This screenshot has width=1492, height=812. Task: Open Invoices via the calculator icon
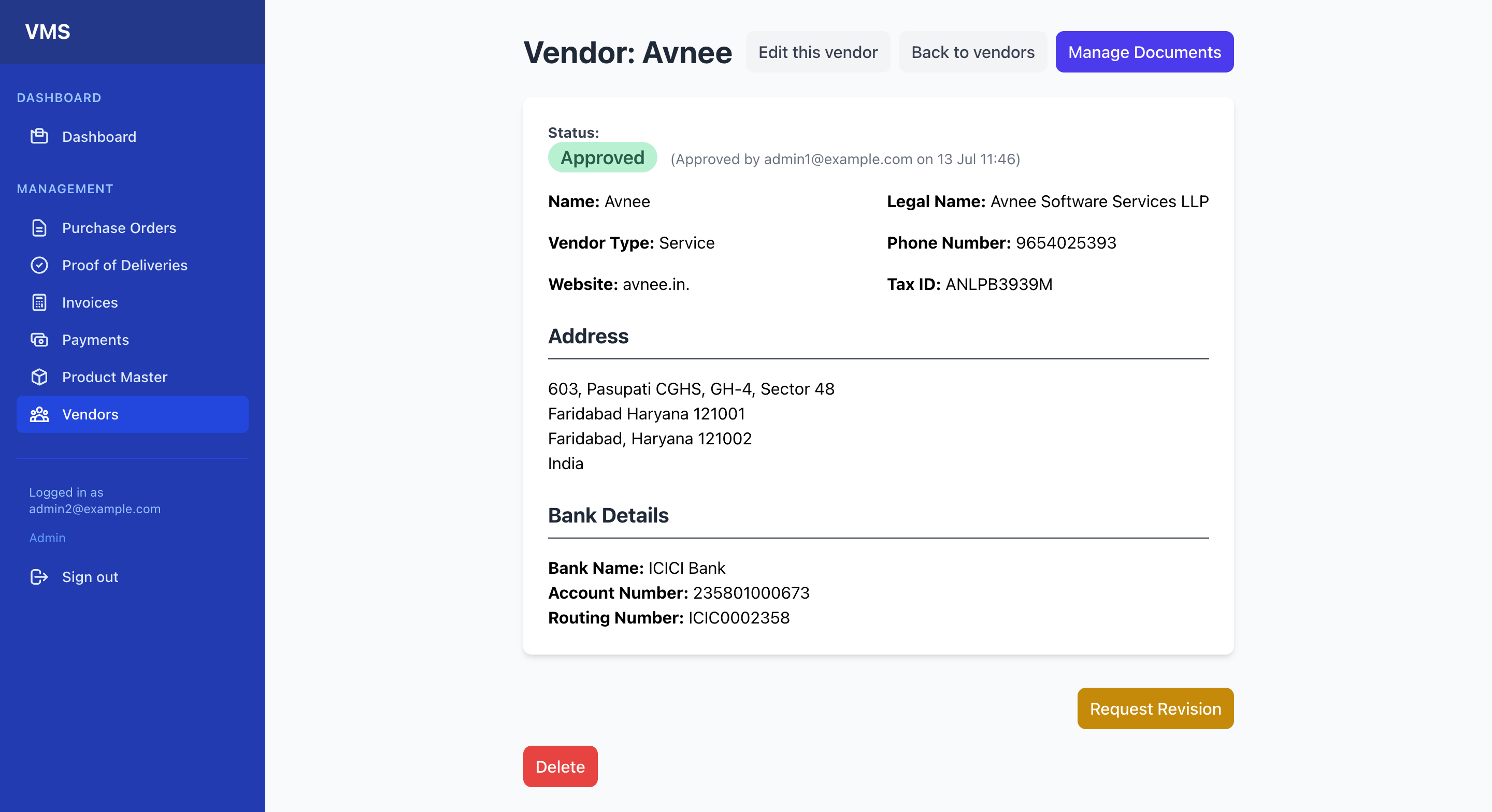(x=39, y=302)
